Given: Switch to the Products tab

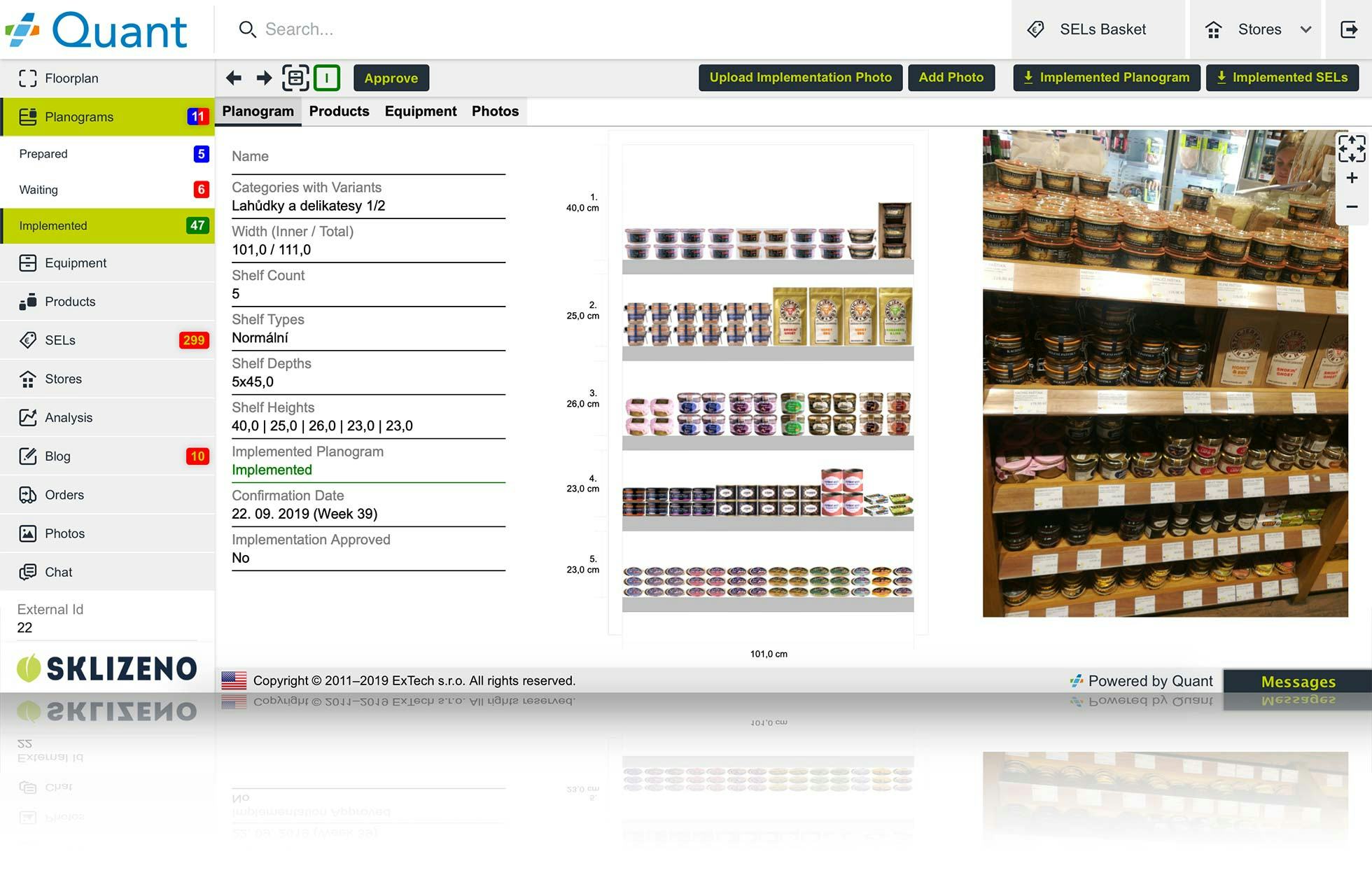Looking at the screenshot, I should point(339,111).
